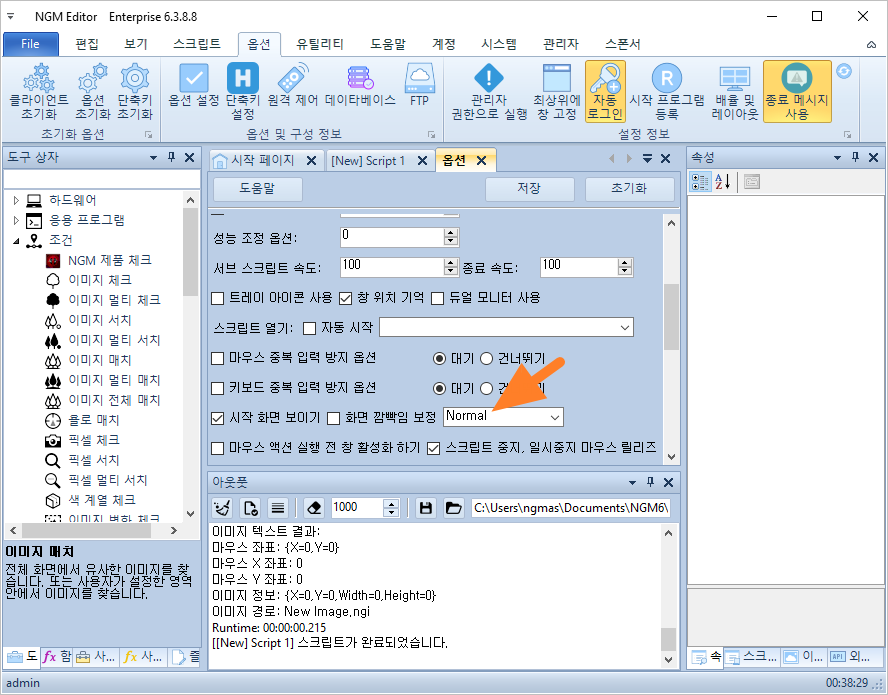Click the eraser icon in 아웃풋 toolbar
The height and width of the screenshot is (695, 888).
pos(313,508)
